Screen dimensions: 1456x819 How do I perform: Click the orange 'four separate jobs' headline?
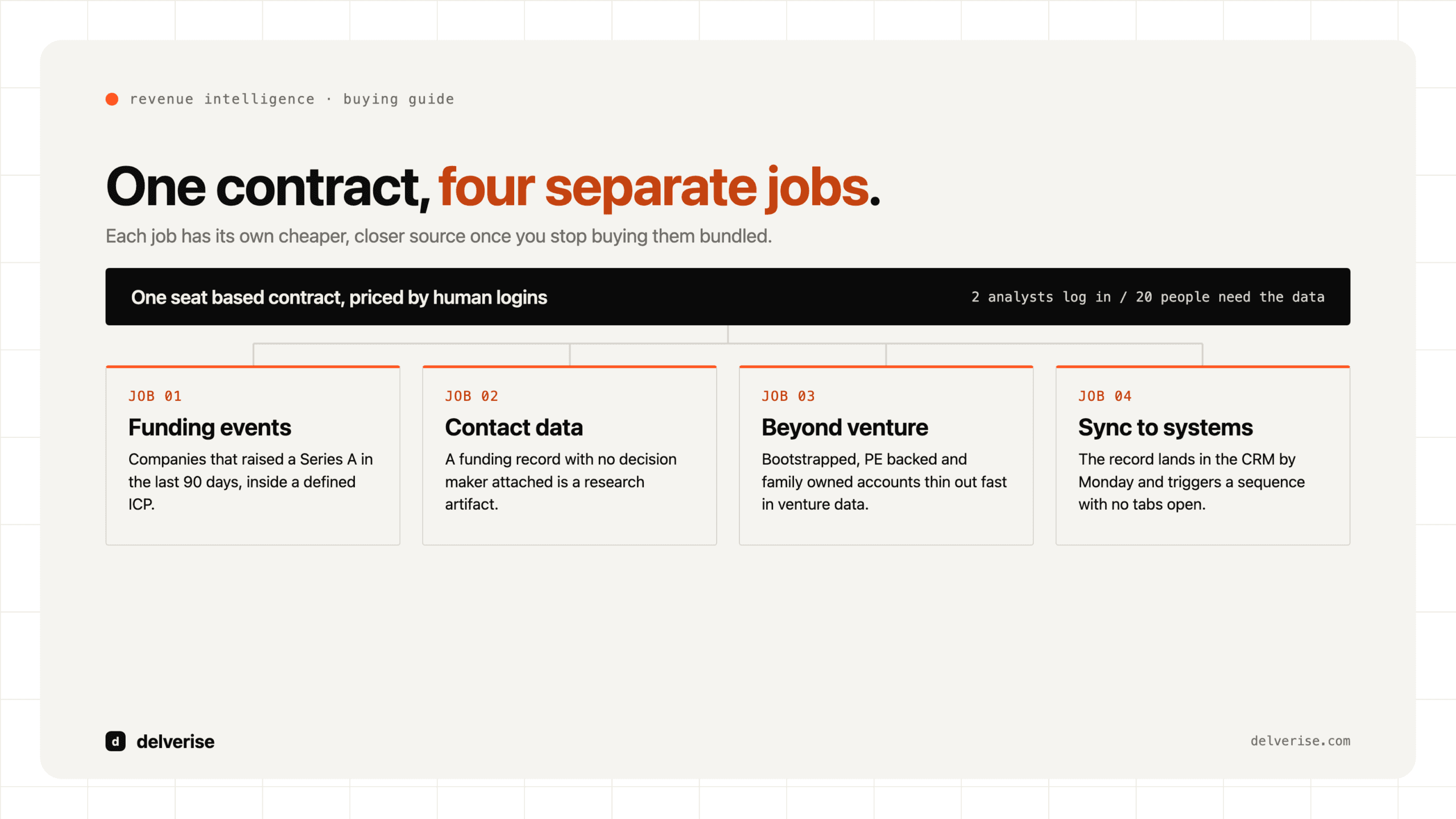tap(653, 187)
